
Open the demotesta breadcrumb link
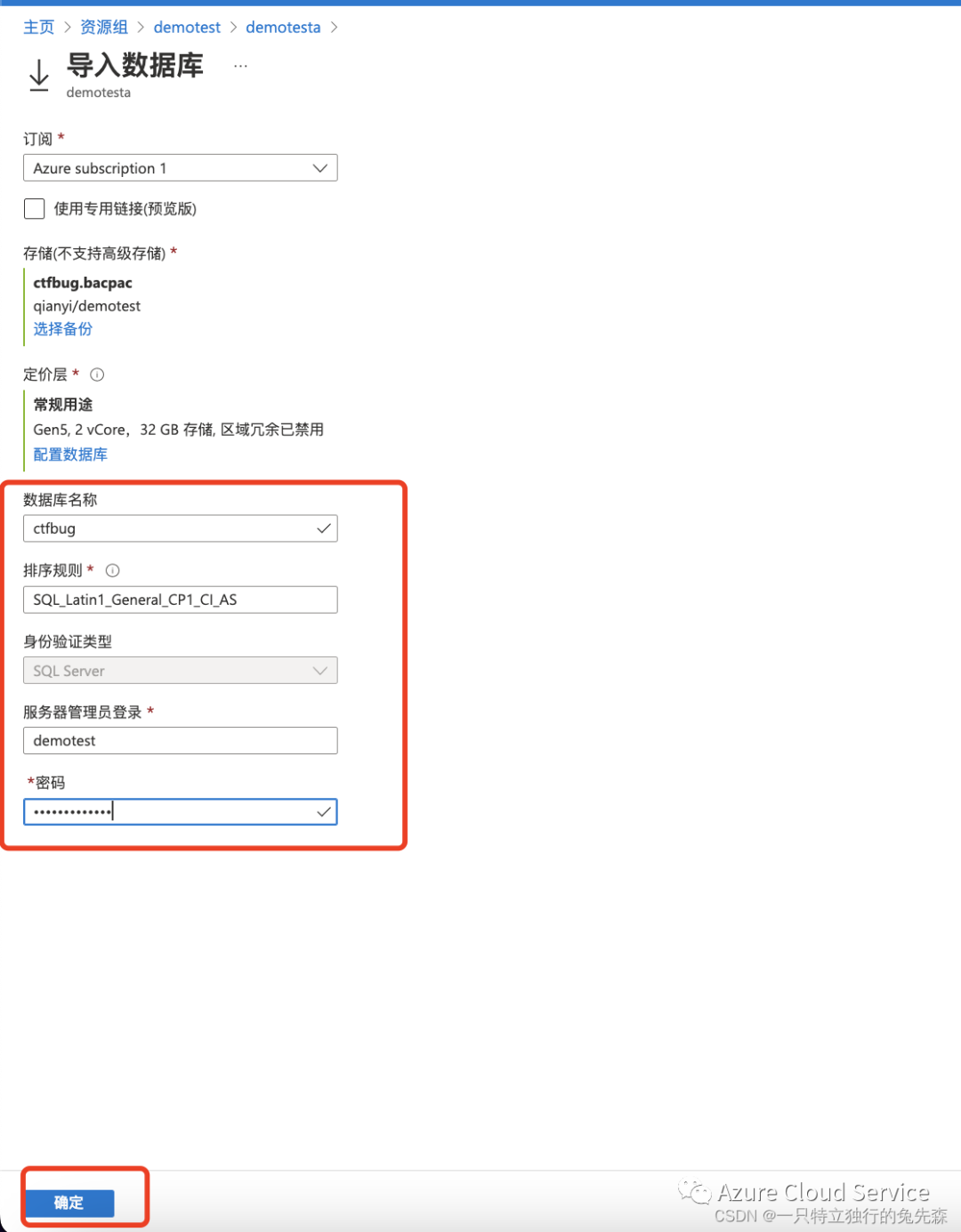283,28
